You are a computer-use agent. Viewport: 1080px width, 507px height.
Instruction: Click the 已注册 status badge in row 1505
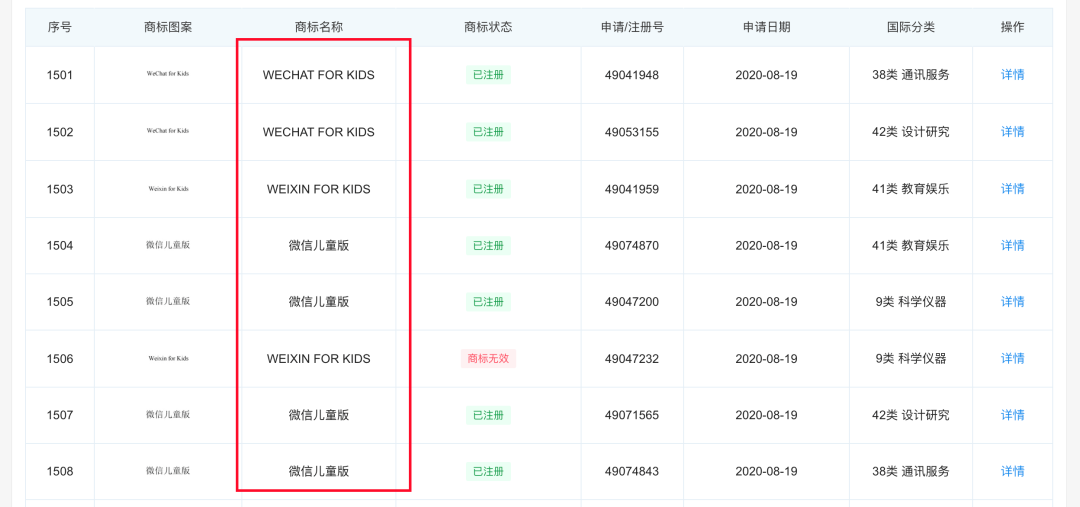pos(488,302)
